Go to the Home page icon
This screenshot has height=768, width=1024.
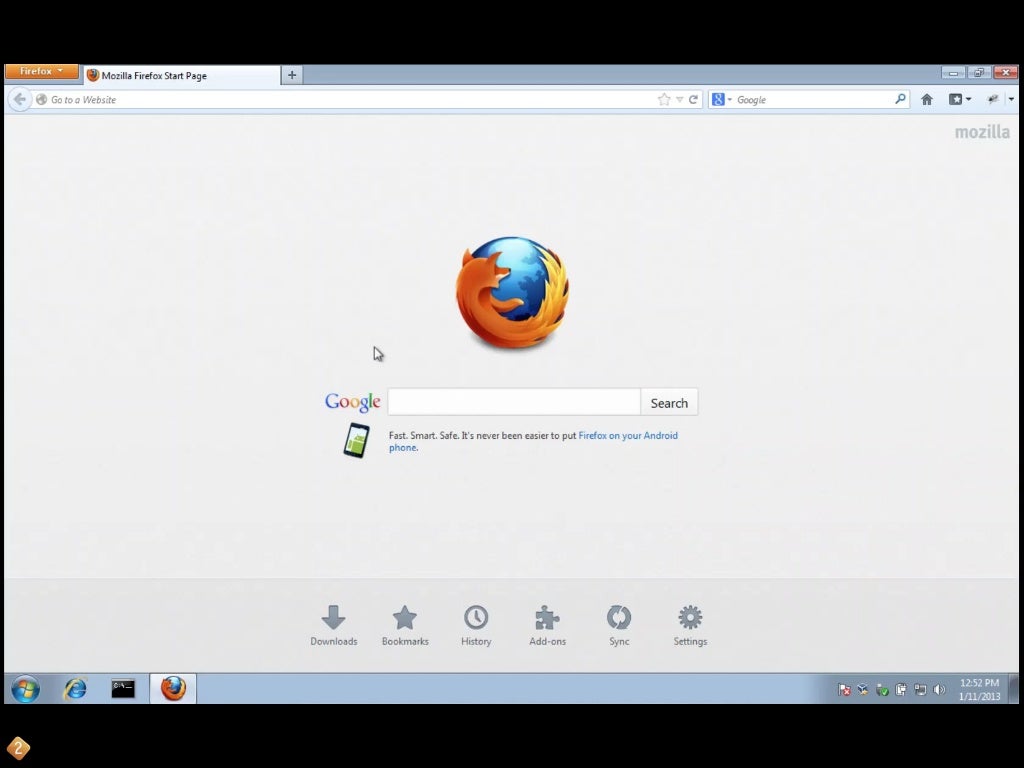click(x=927, y=99)
